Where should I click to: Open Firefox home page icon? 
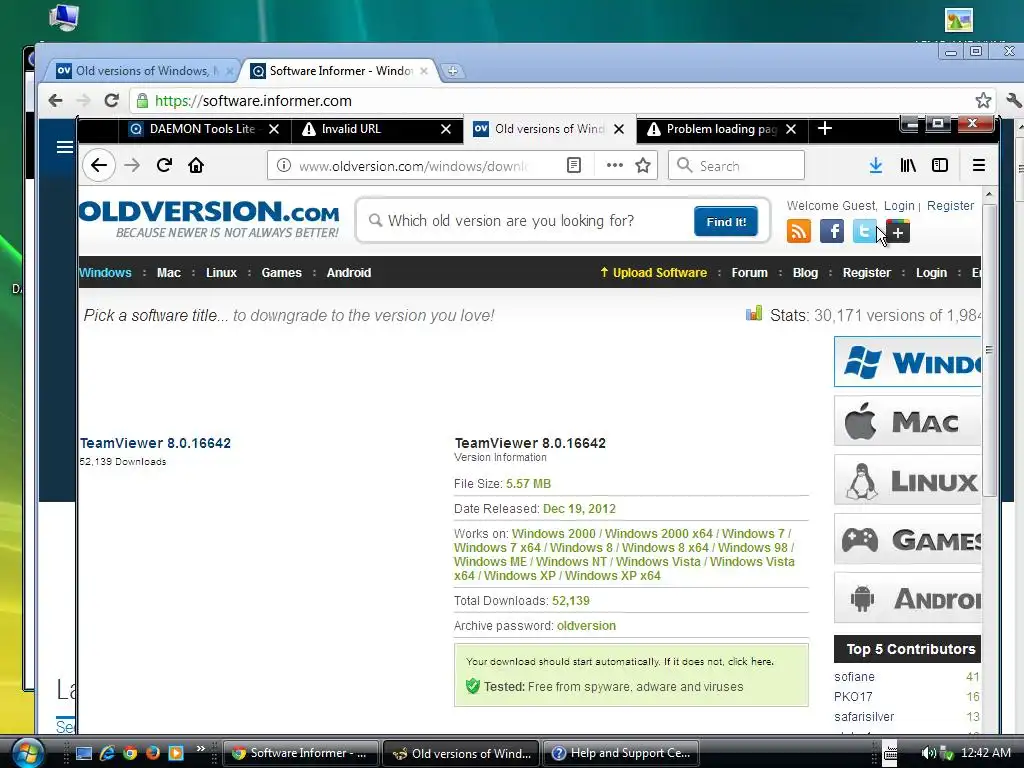point(196,165)
